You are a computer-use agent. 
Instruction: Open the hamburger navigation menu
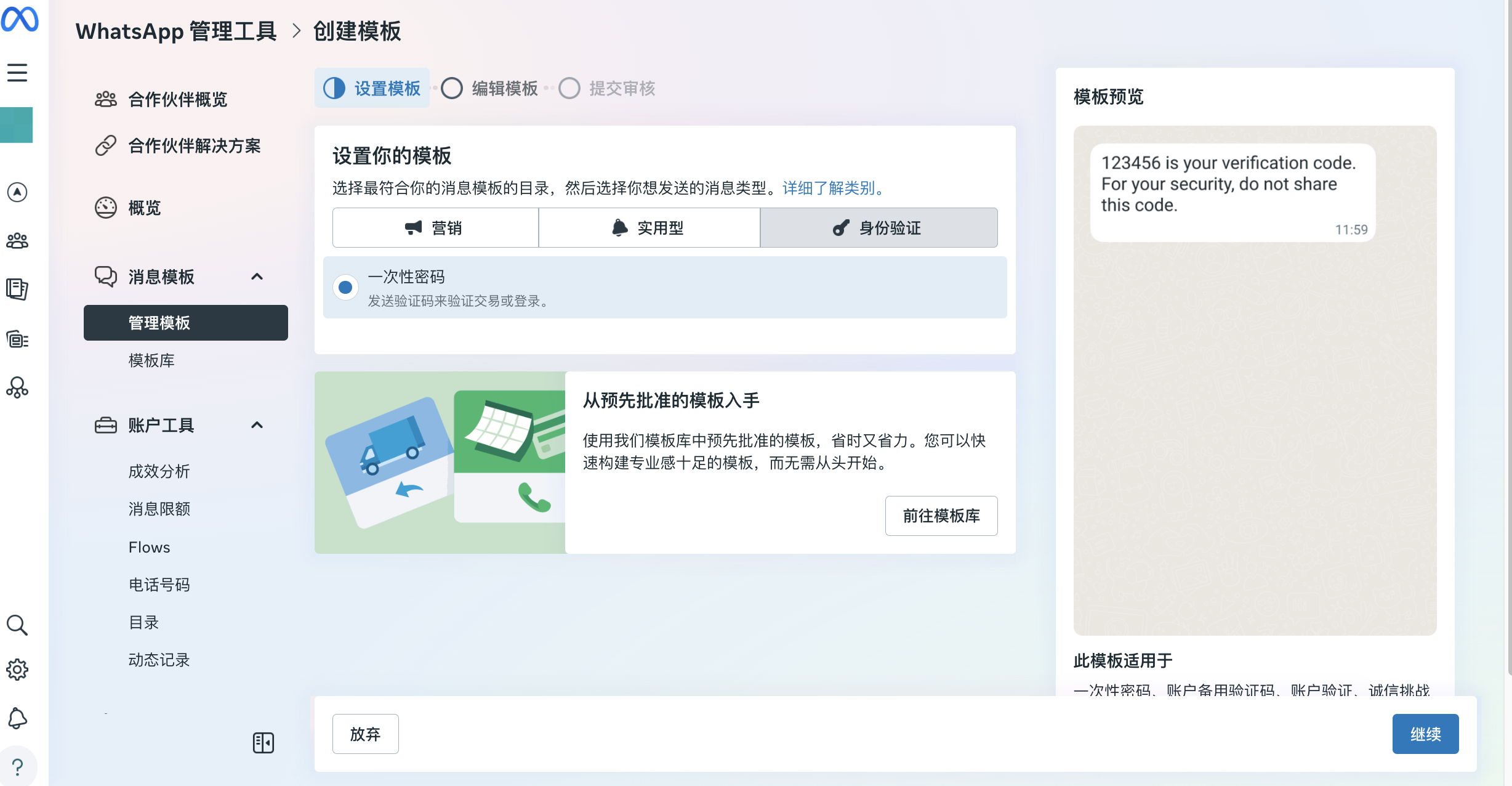pos(16,72)
